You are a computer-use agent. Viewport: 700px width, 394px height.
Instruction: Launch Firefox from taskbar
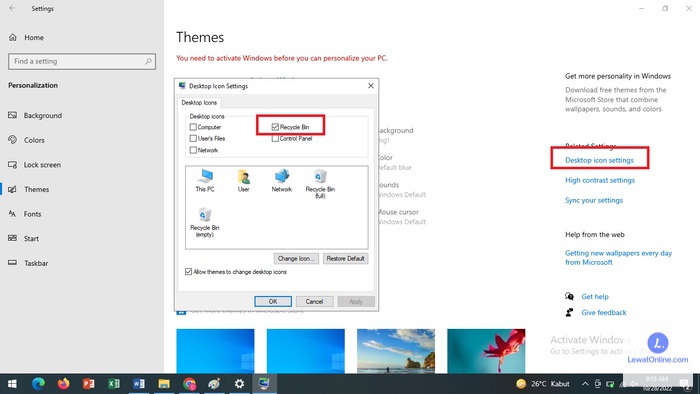click(63, 384)
